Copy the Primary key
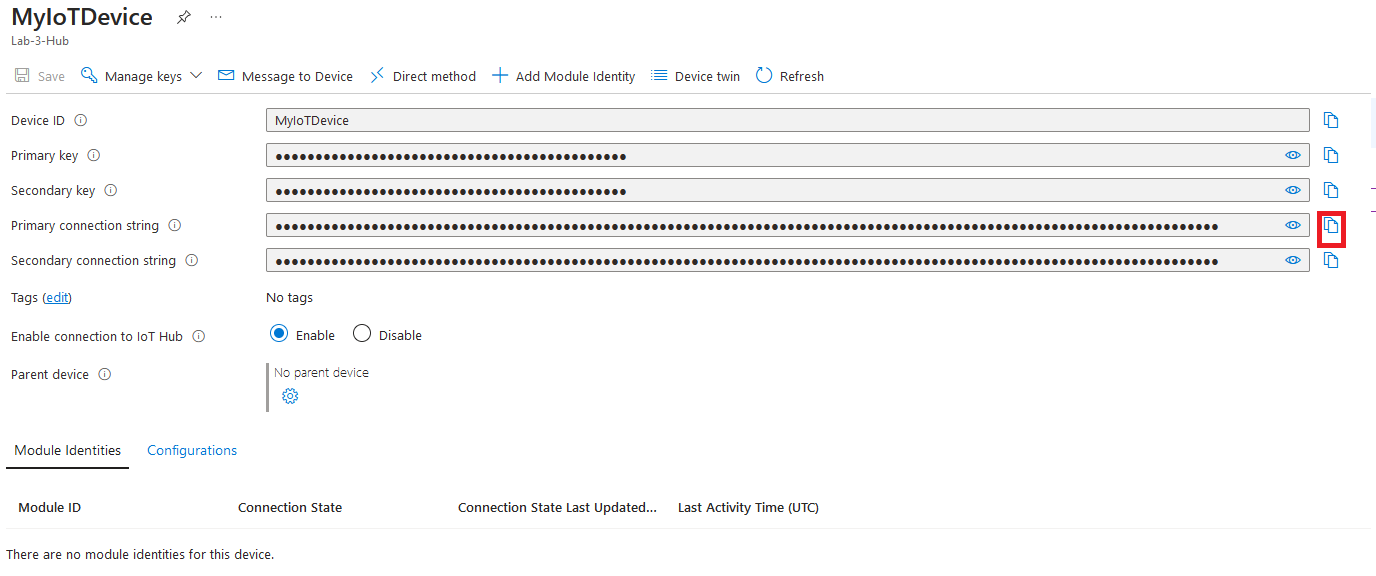 (1331, 155)
